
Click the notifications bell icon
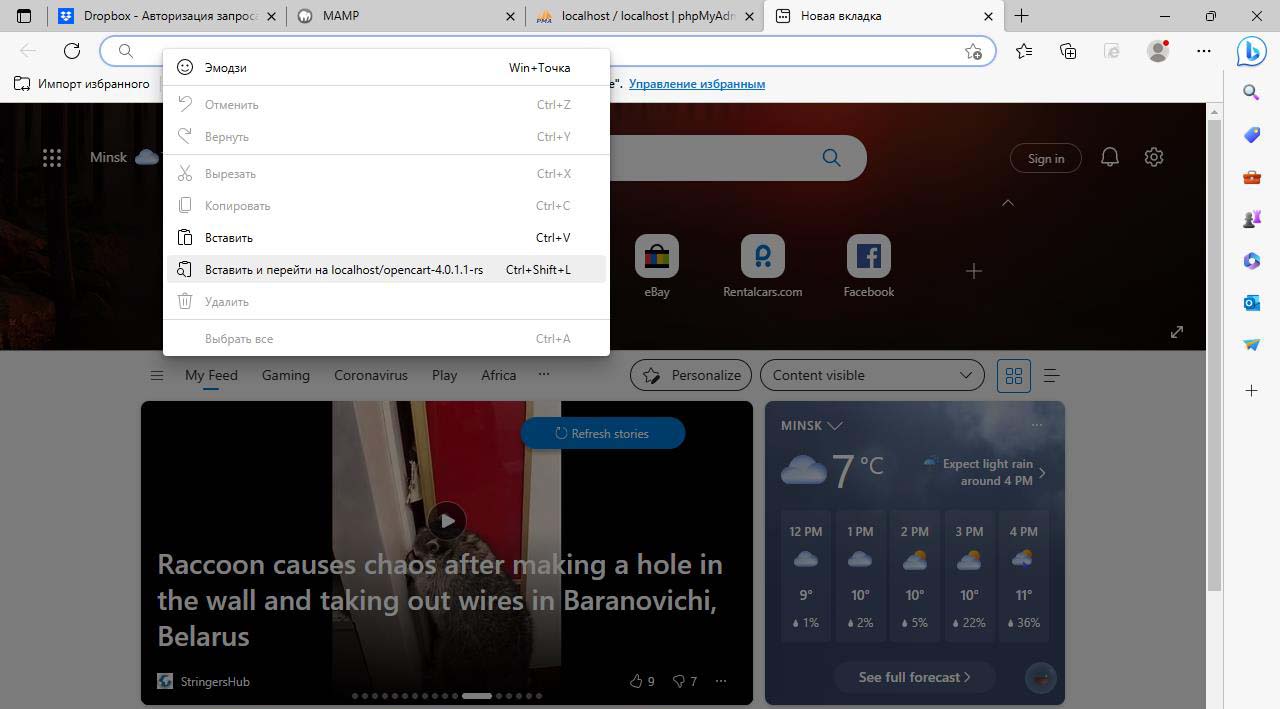pyautogui.click(x=1109, y=158)
